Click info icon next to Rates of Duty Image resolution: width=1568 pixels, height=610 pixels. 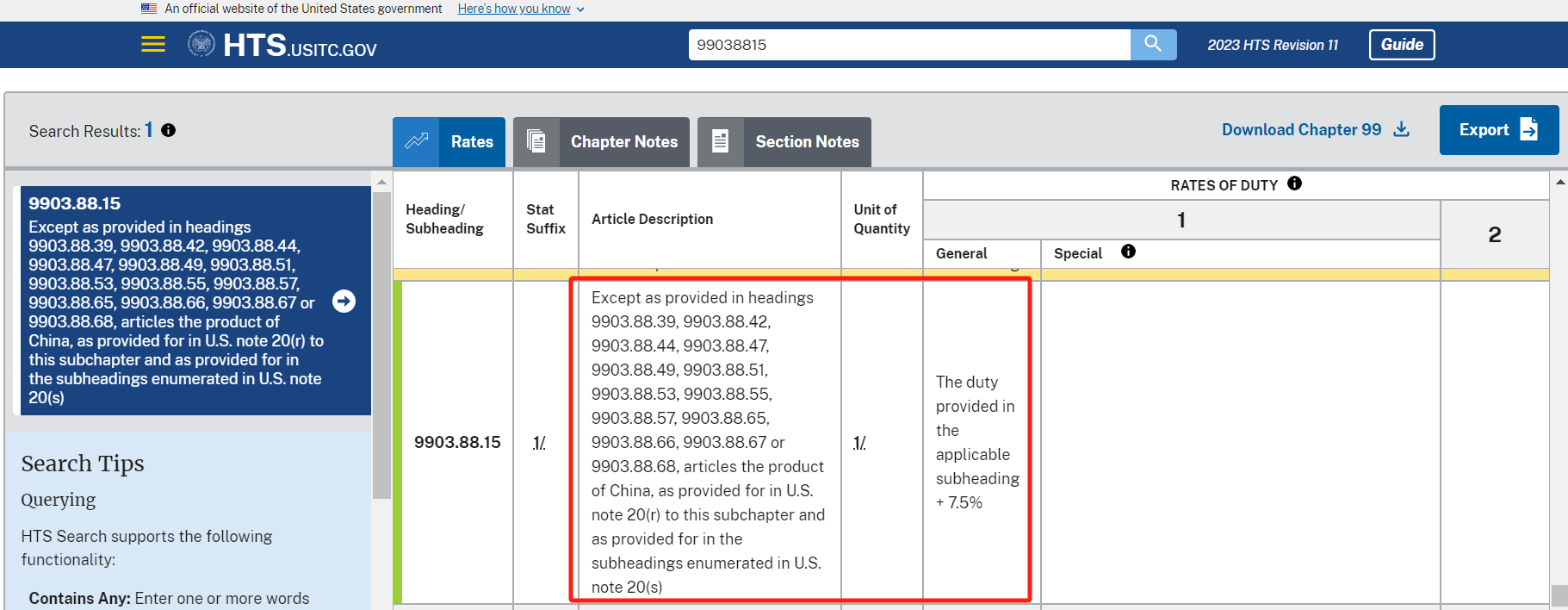pos(1294,184)
